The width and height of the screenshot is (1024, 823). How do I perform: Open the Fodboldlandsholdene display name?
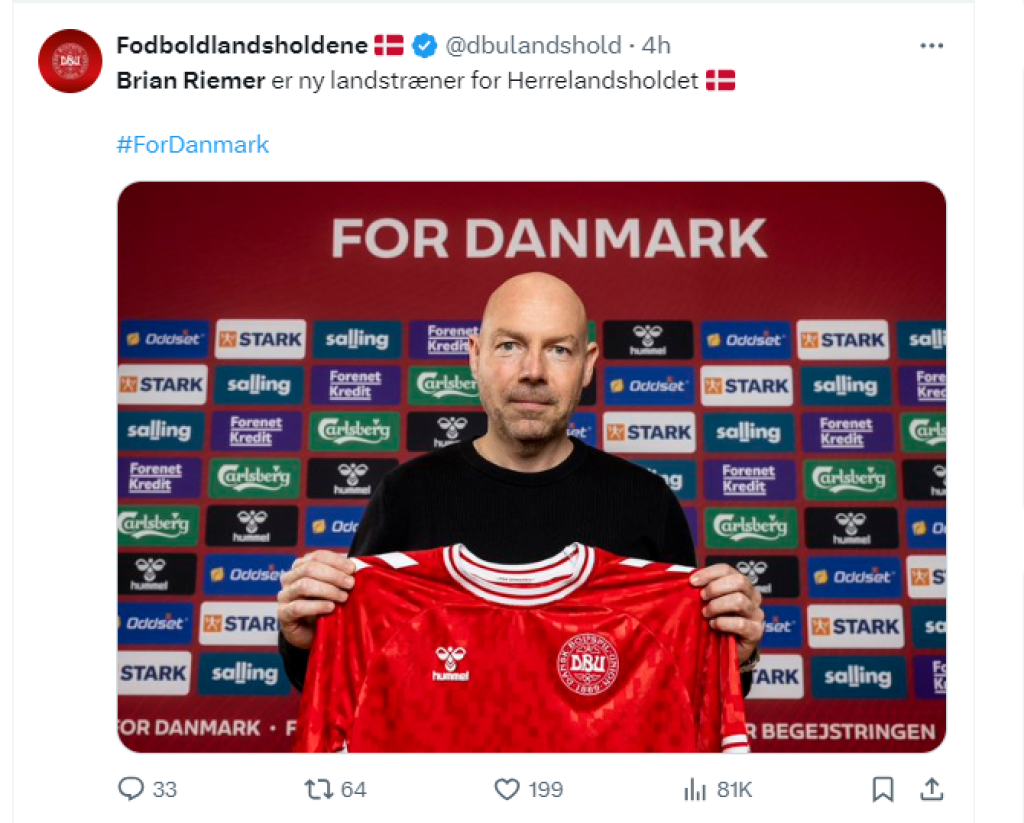click(x=242, y=46)
